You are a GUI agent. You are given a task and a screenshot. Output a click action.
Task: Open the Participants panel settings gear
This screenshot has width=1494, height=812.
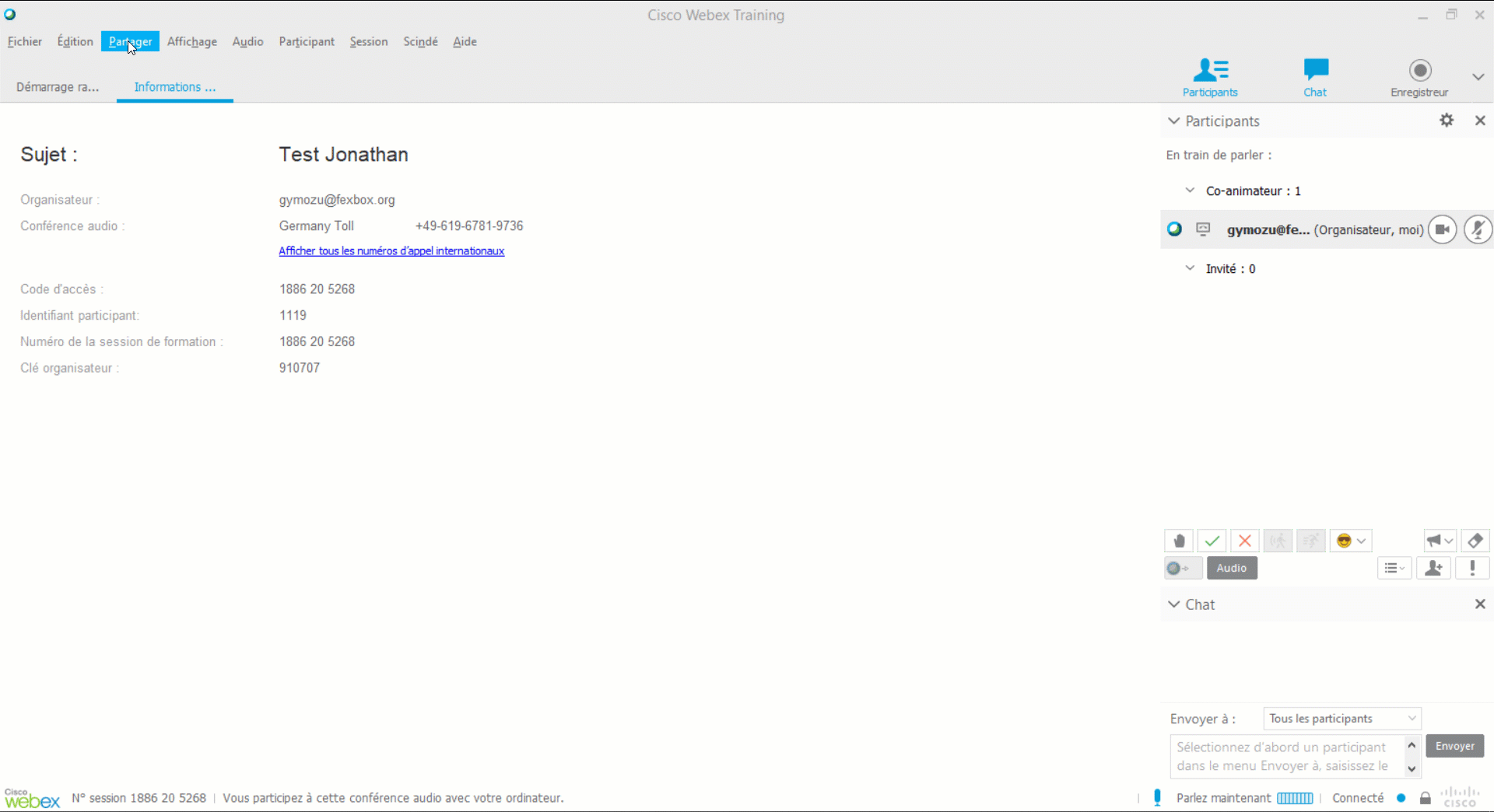click(x=1447, y=121)
